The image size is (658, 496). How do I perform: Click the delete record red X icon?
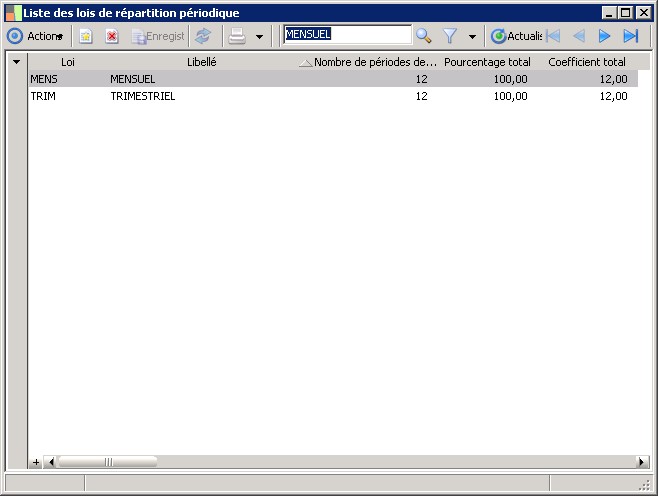click(112, 36)
